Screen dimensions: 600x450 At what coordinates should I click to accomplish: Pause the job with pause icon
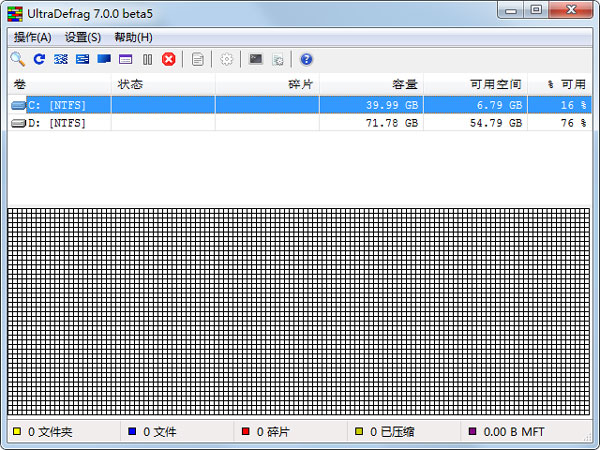[x=147, y=59]
